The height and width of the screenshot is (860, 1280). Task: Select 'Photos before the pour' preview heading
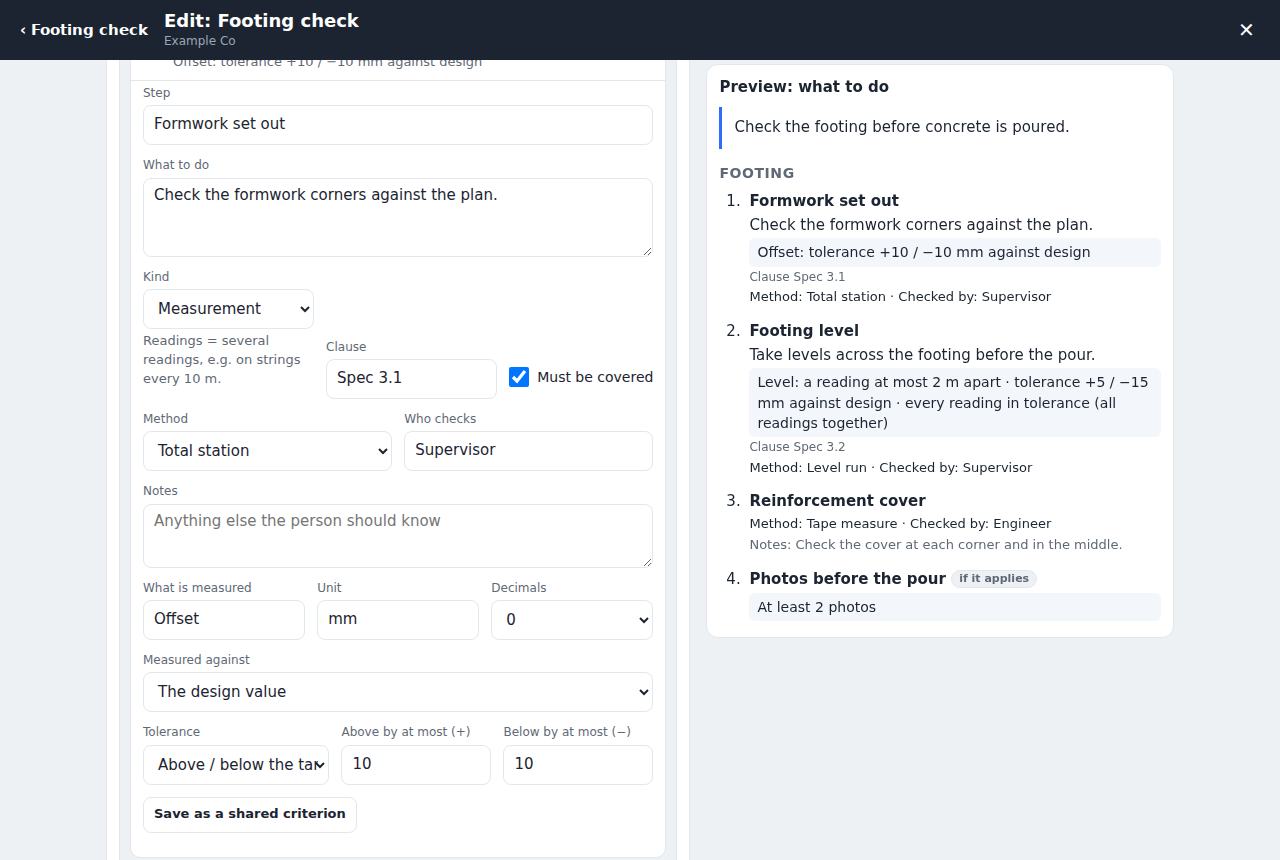pos(847,579)
